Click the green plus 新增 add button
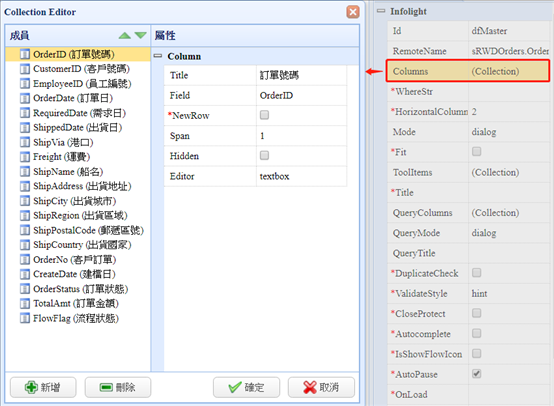Image resolution: width=554 pixels, height=406 pixels. click(x=43, y=387)
